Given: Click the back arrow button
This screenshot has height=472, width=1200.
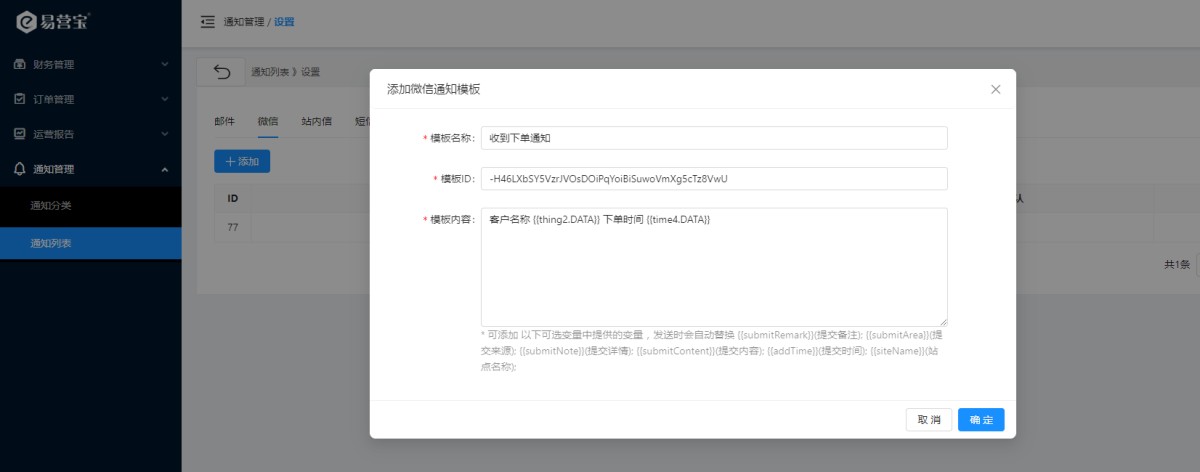Looking at the screenshot, I should 221,72.
